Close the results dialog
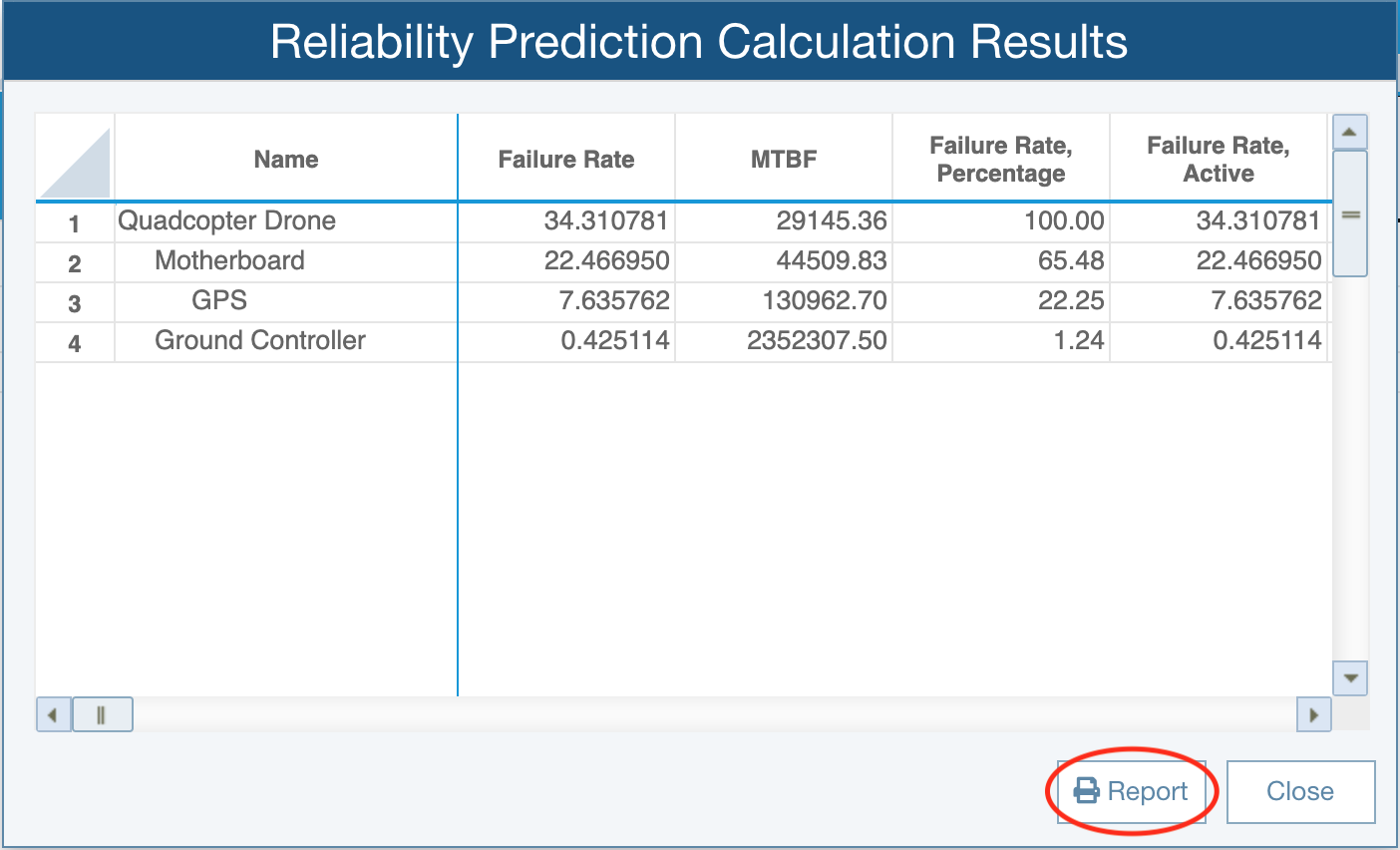1400x850 pixels. click(x=1300, y=791)
